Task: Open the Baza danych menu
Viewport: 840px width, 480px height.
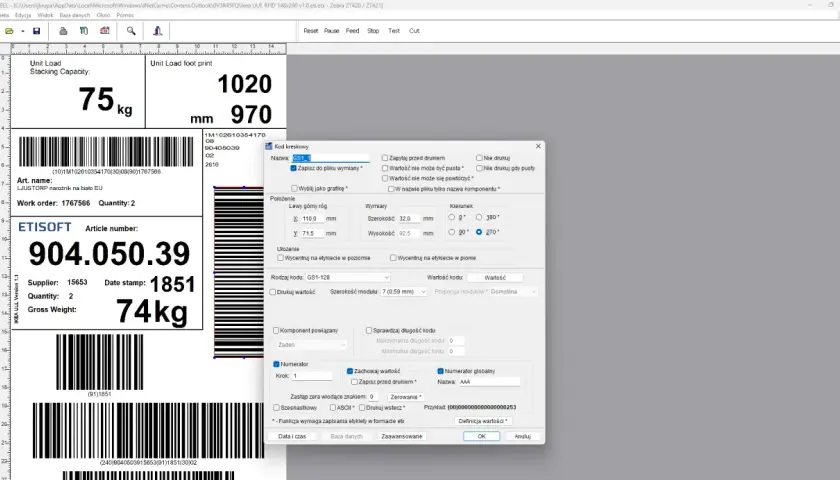Action: pyautogui.click(x=74, y=15)
